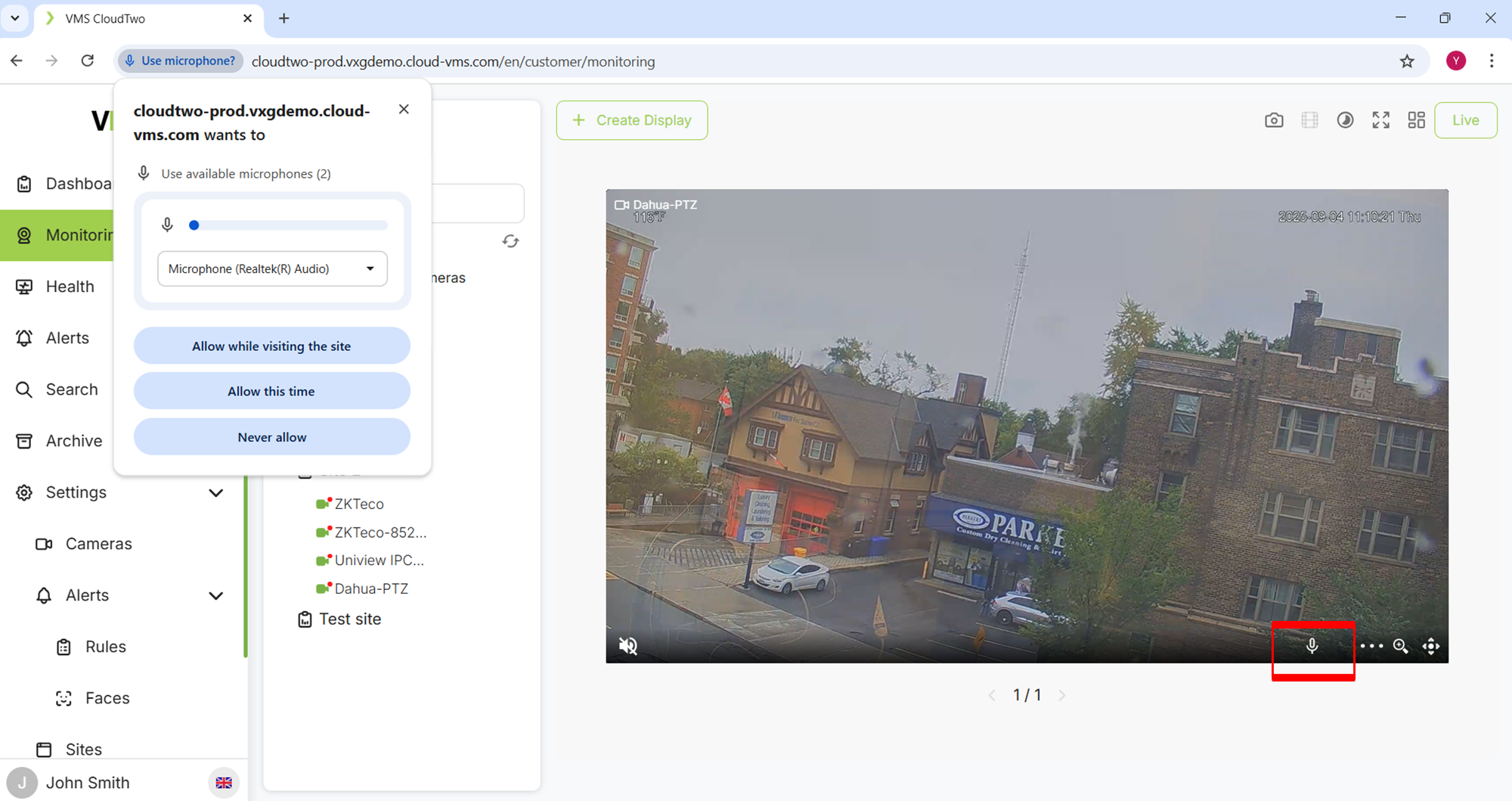Open digital zoom magnifier on video
The height and width of the screenshot is (801, 1512).
pos(1400,646)
